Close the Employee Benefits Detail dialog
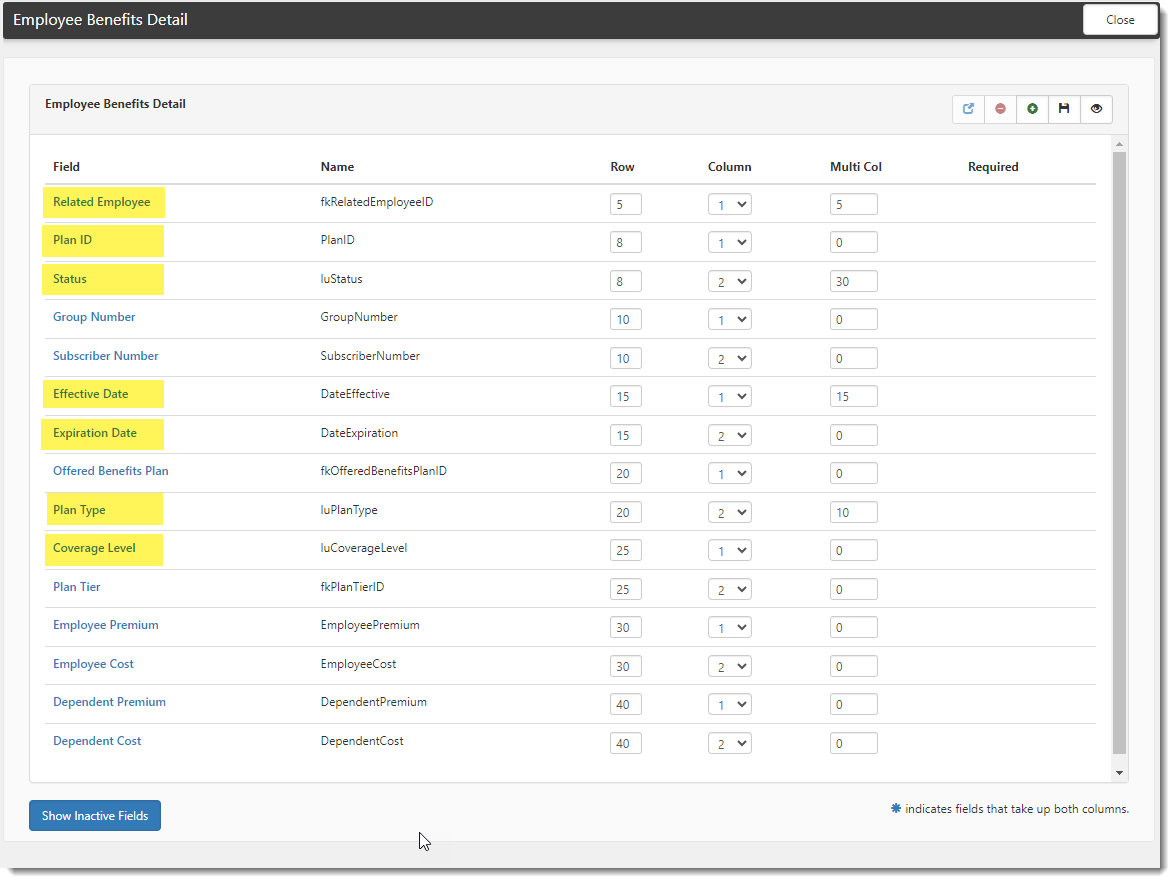The height and width of the screenshot is (883, 1175). (1119, 20)
